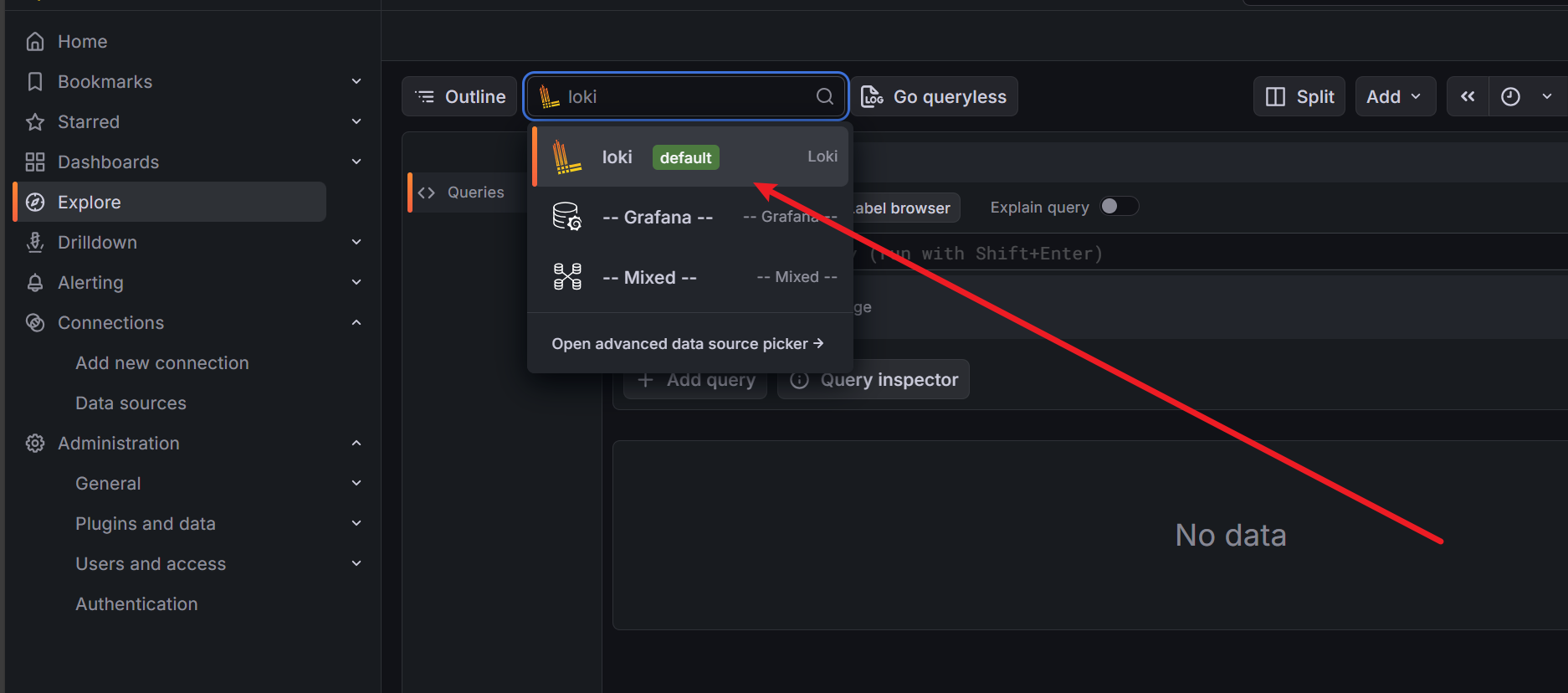Click the Alerting bell icon
The image size is (1568, 693).
click(35, 282)
